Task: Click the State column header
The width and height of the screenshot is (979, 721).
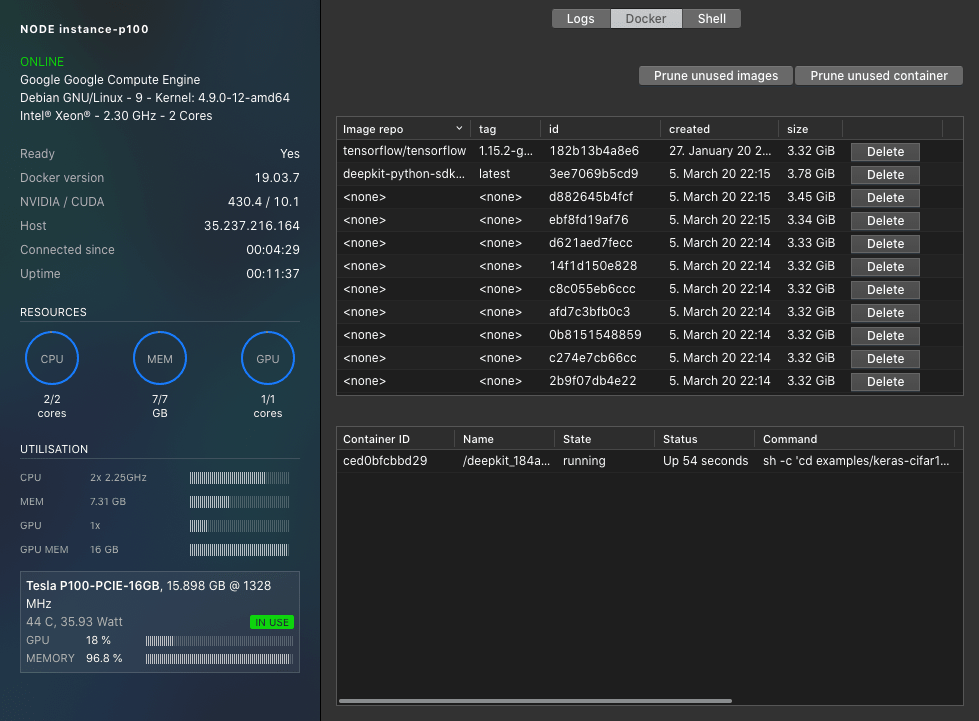Action: pos(604,439)
